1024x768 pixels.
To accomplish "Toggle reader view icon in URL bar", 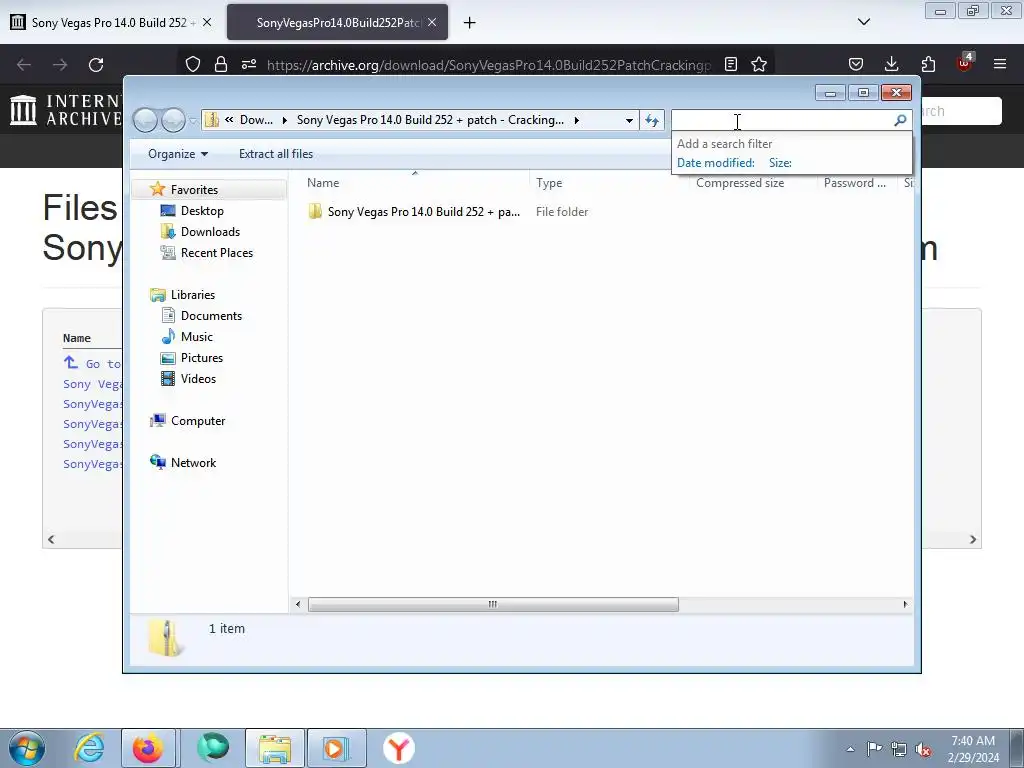I will pos(731,64).
